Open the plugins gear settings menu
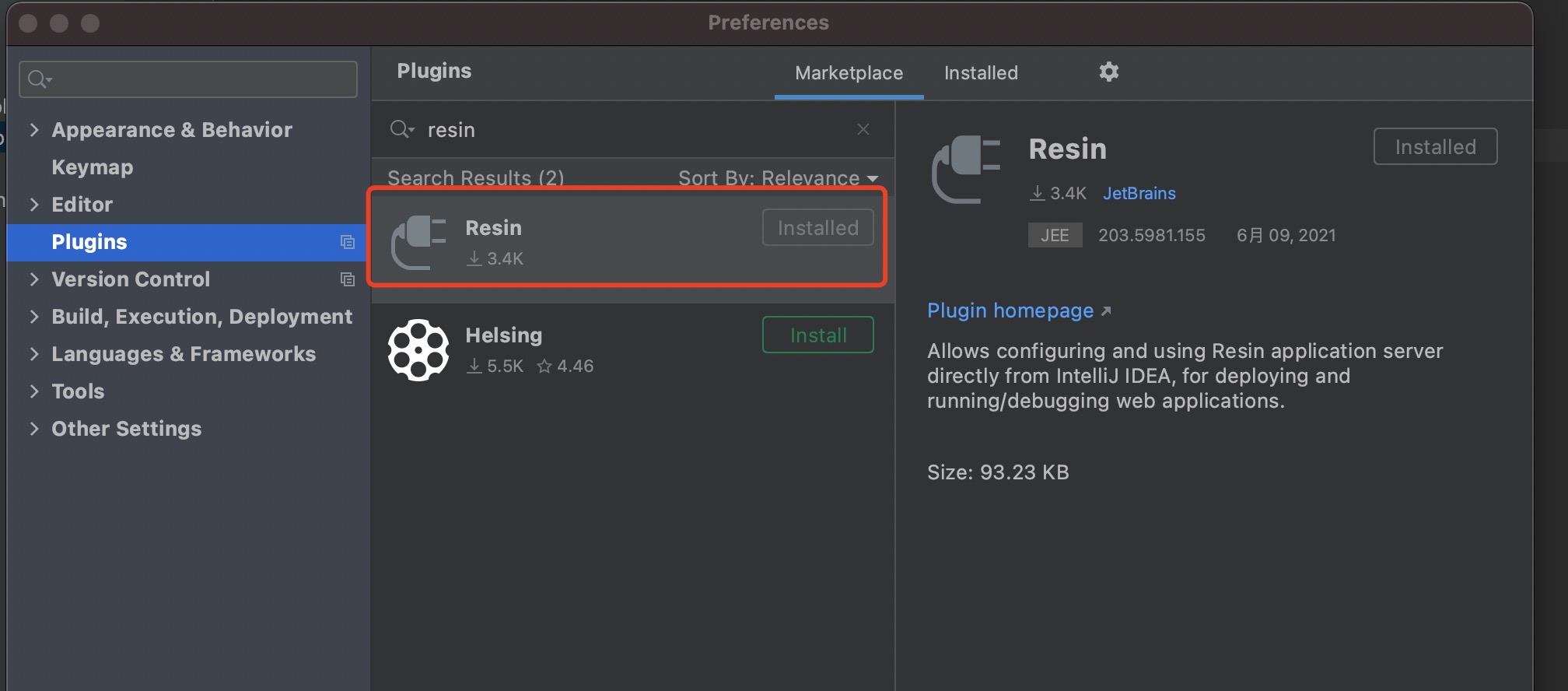This screenshot has height=691, width=1568. point(1108,72)
